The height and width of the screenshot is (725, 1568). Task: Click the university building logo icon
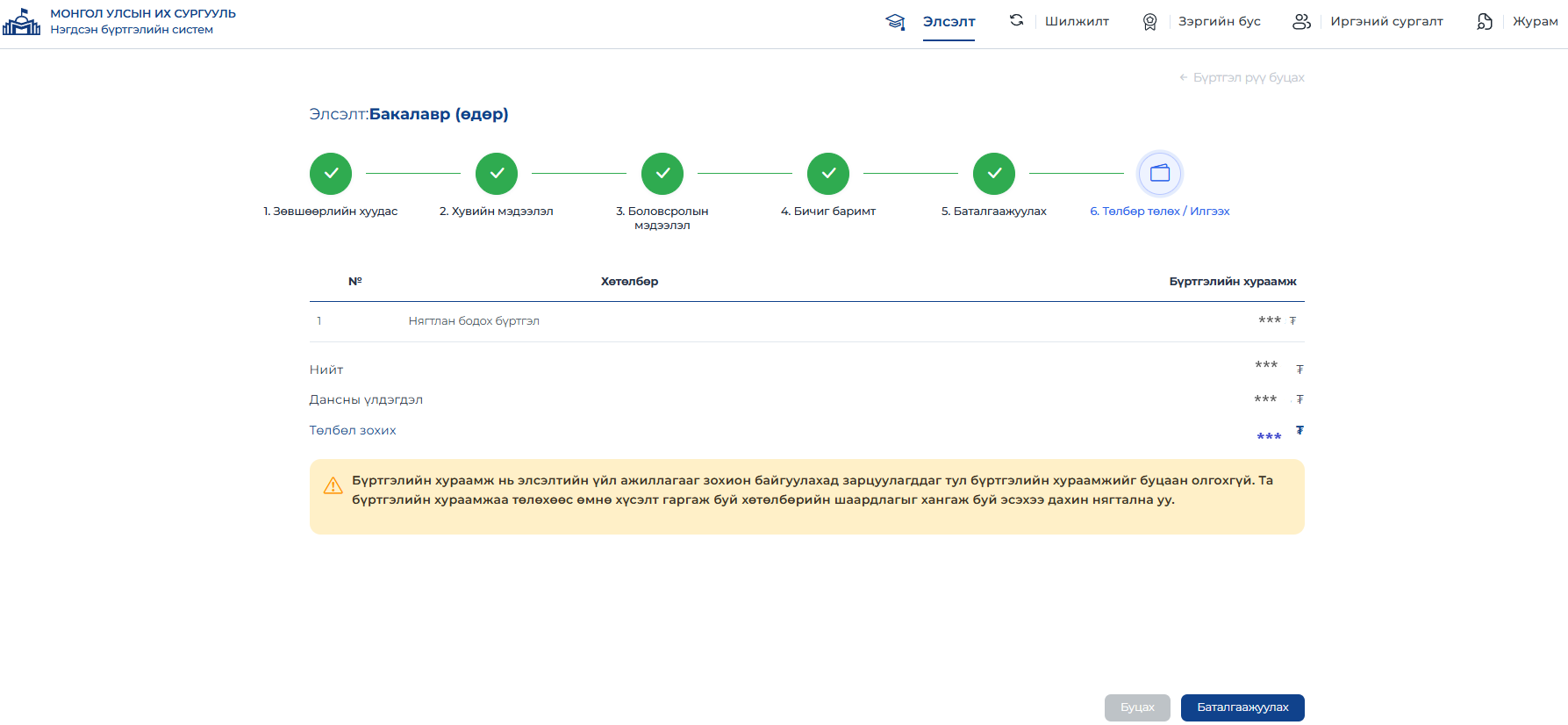pos(22,22)
